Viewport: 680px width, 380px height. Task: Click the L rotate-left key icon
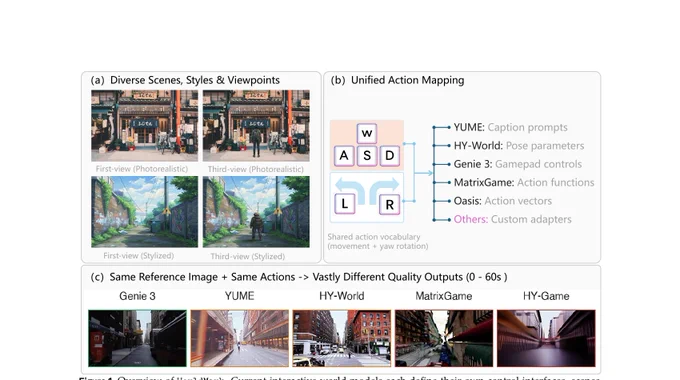click(x=345, y=203)
